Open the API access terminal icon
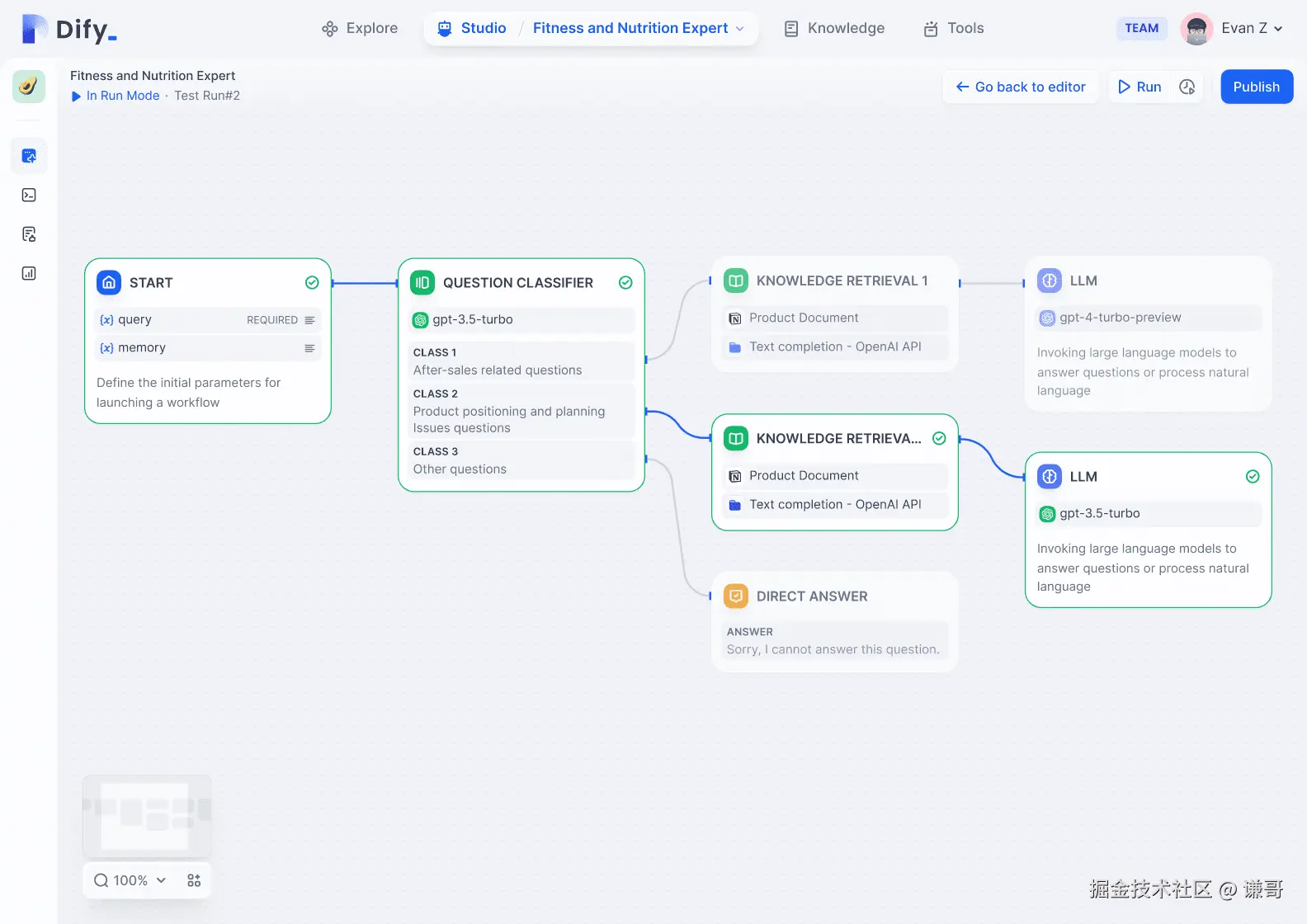Image resolution: width=1307 pixels, height=924 pixels. tap(29, 196)
